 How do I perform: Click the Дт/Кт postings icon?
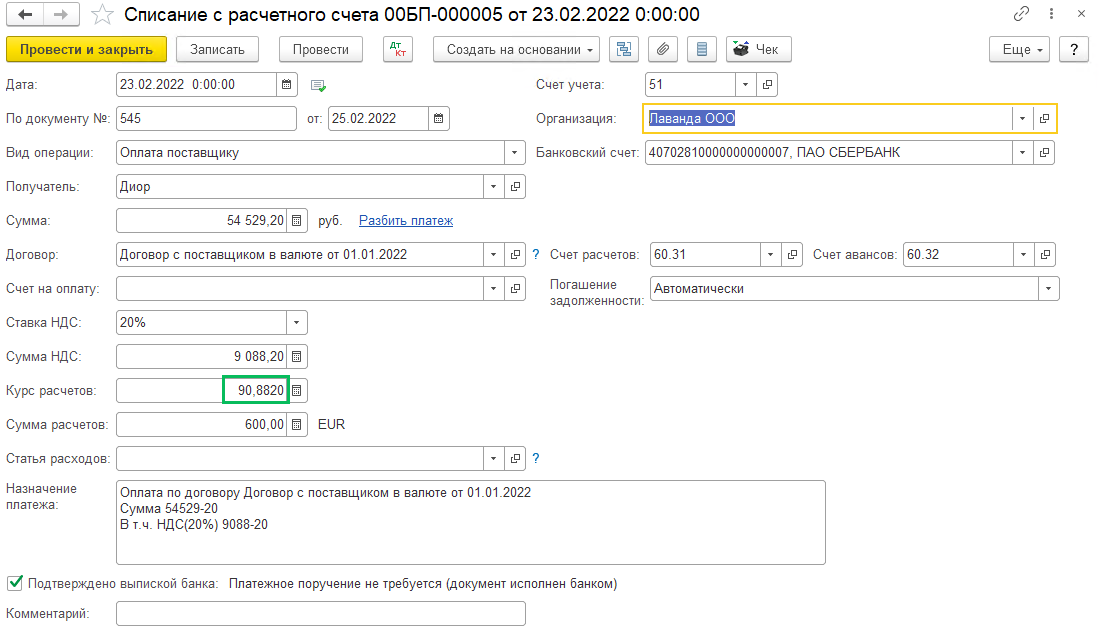pos(398,50)
